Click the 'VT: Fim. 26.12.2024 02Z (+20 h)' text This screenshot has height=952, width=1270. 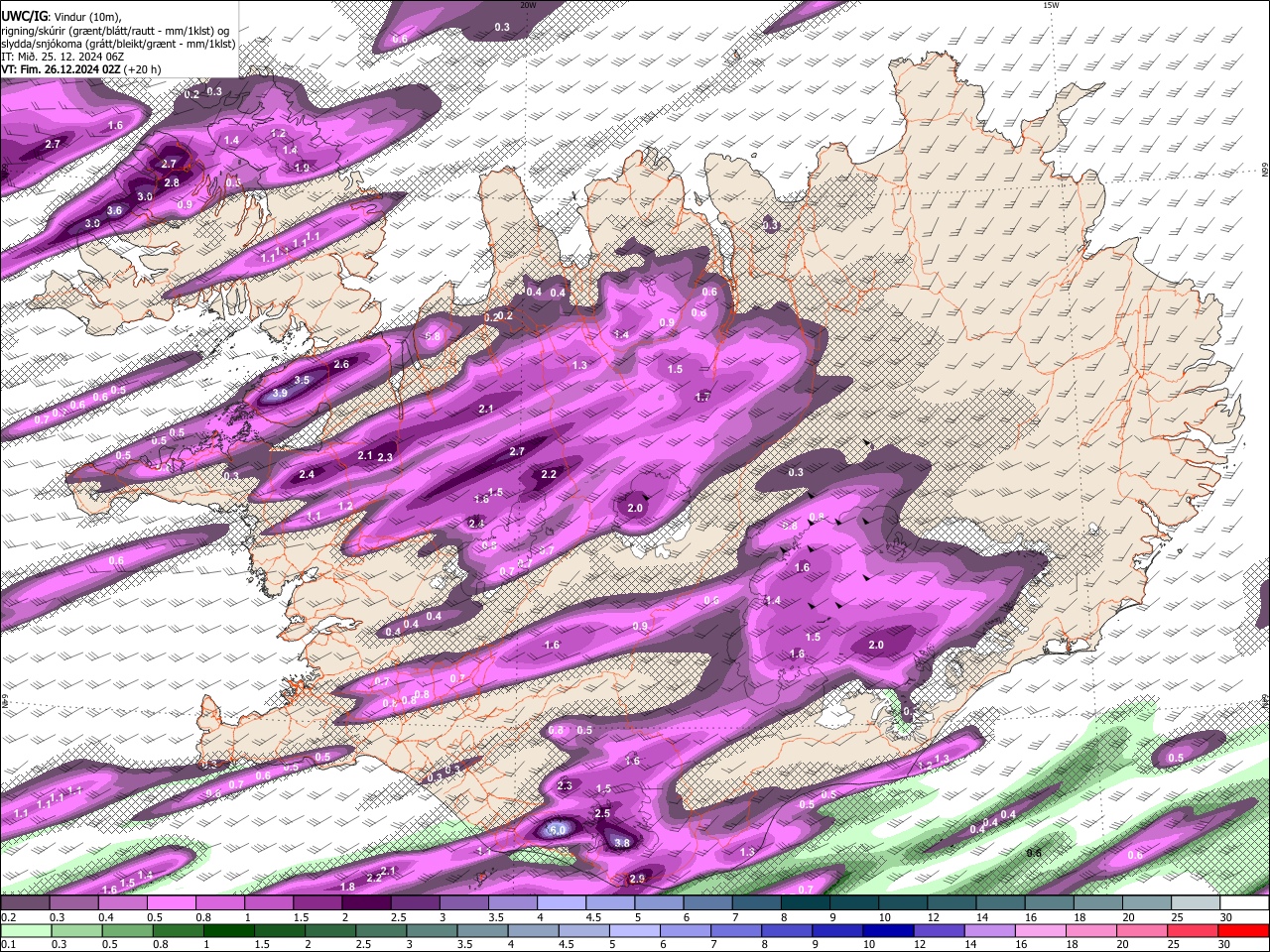pyautogui.click(x=81, y=69)
